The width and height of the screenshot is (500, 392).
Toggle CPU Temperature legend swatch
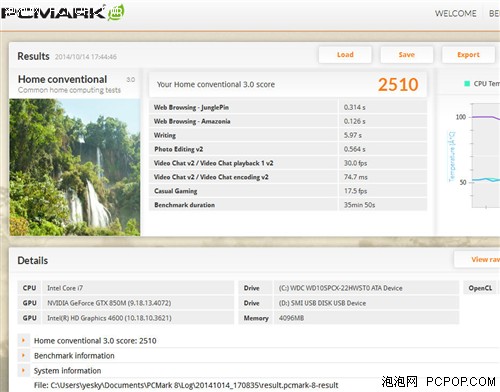point(467,83)
